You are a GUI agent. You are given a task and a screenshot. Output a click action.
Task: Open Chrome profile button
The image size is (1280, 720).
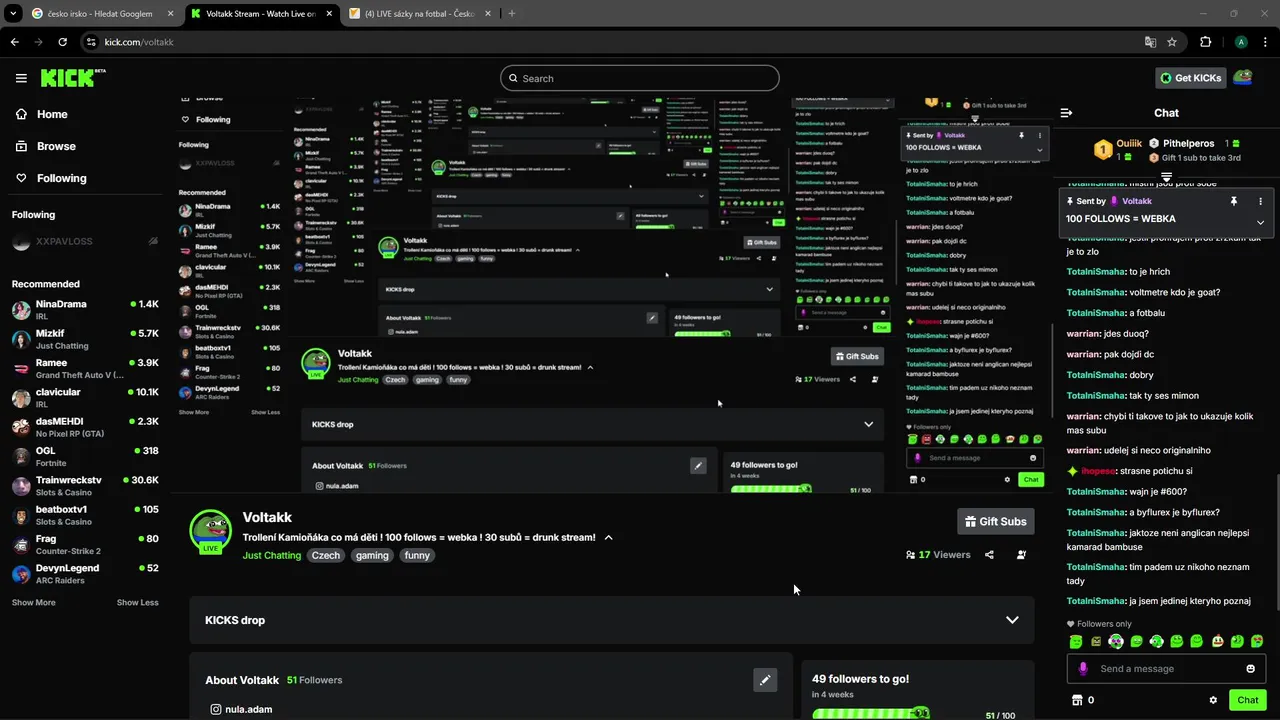[1241, 42]
